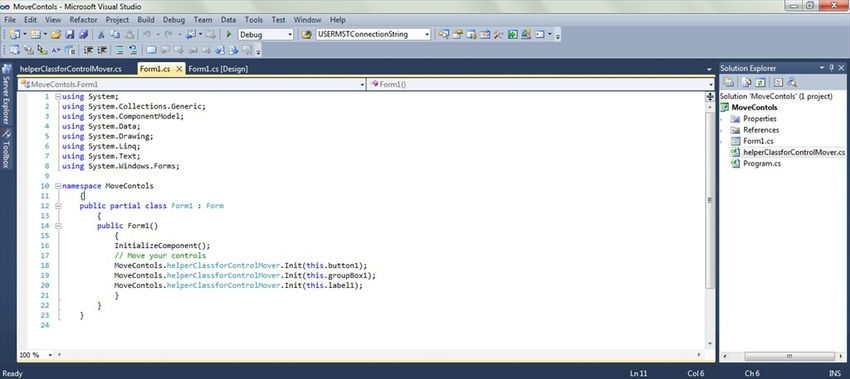Open the USERMSTConnectionString dropdown
Screen dimensions: 850x379
427,34
